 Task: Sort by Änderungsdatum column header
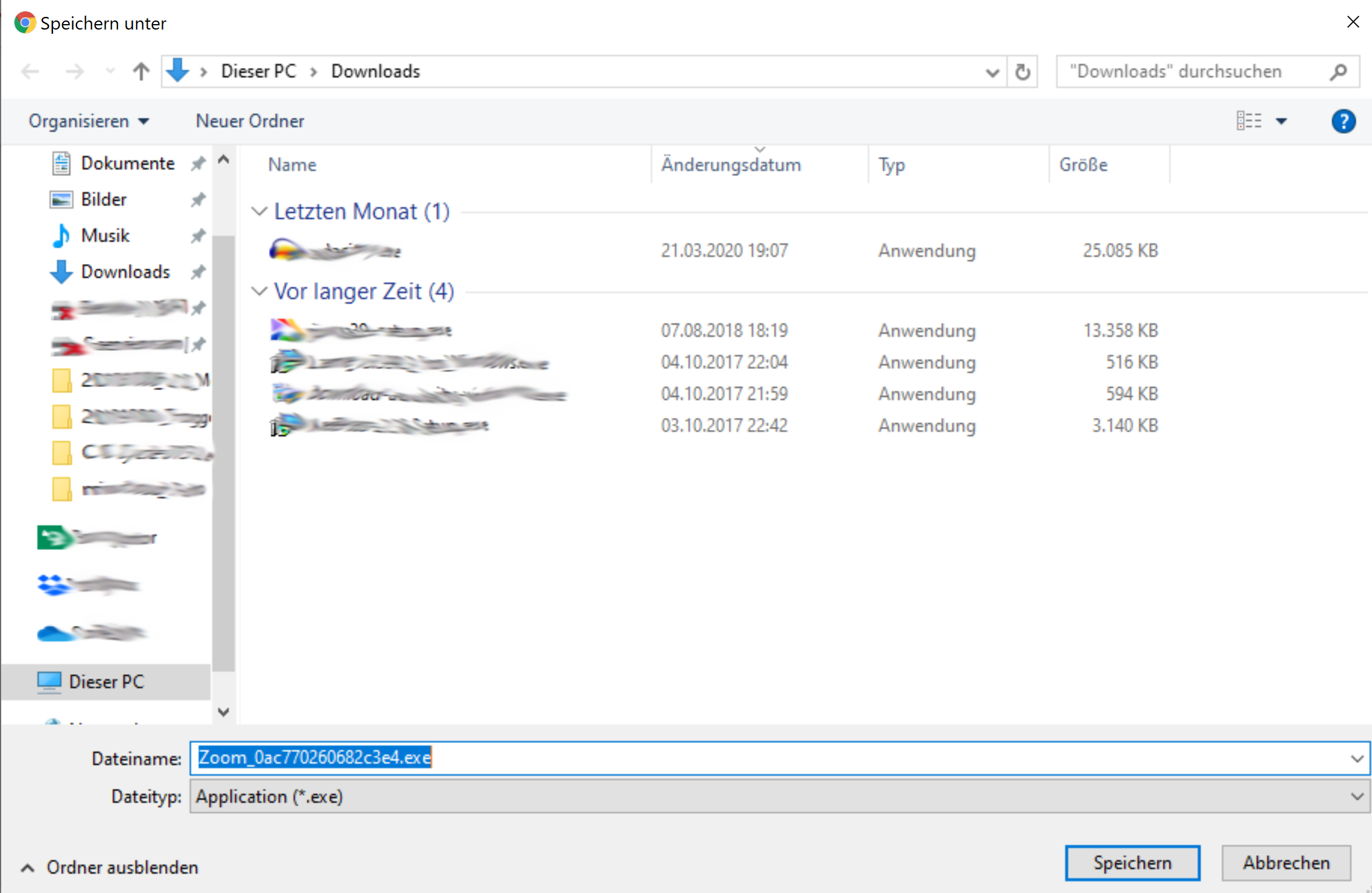(731, 165)
